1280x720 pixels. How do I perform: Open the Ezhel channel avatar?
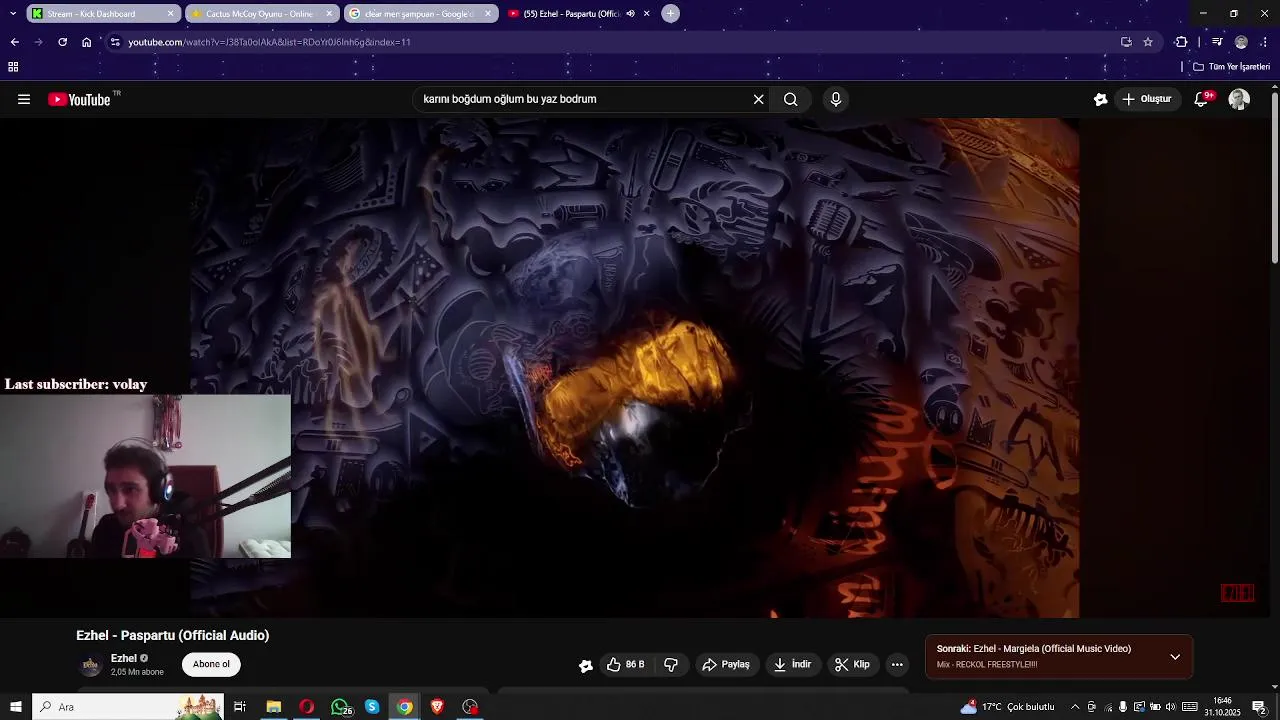91,665
